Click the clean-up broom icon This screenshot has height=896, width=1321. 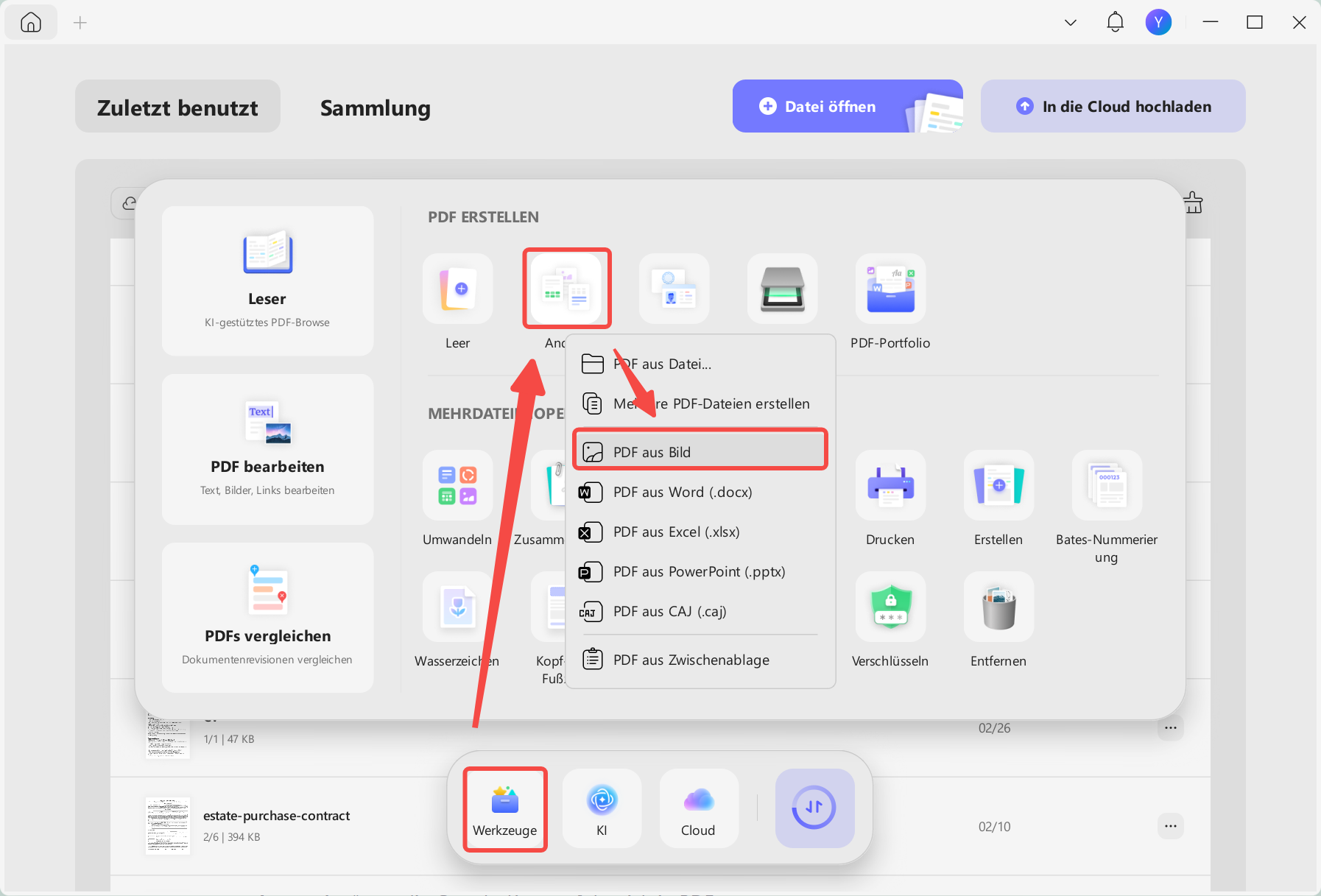coord(1193,202)
